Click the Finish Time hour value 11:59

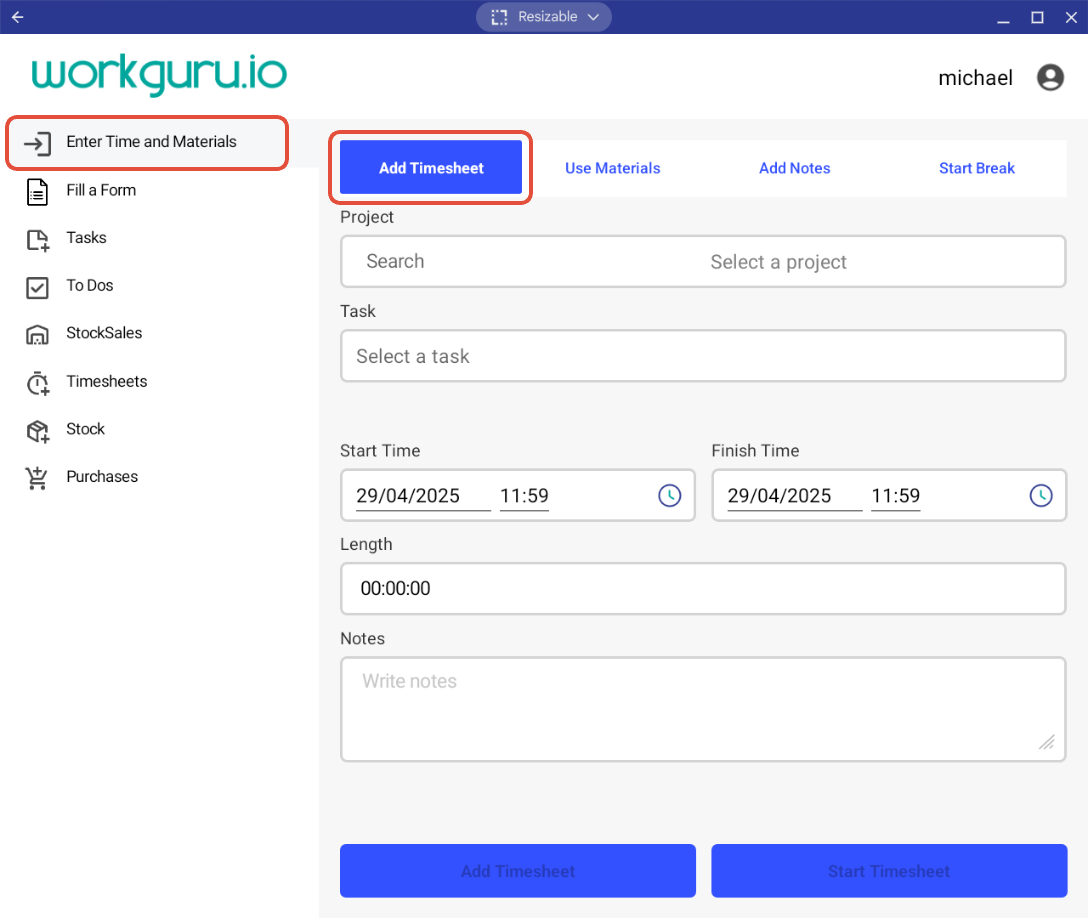pos(895,495)
